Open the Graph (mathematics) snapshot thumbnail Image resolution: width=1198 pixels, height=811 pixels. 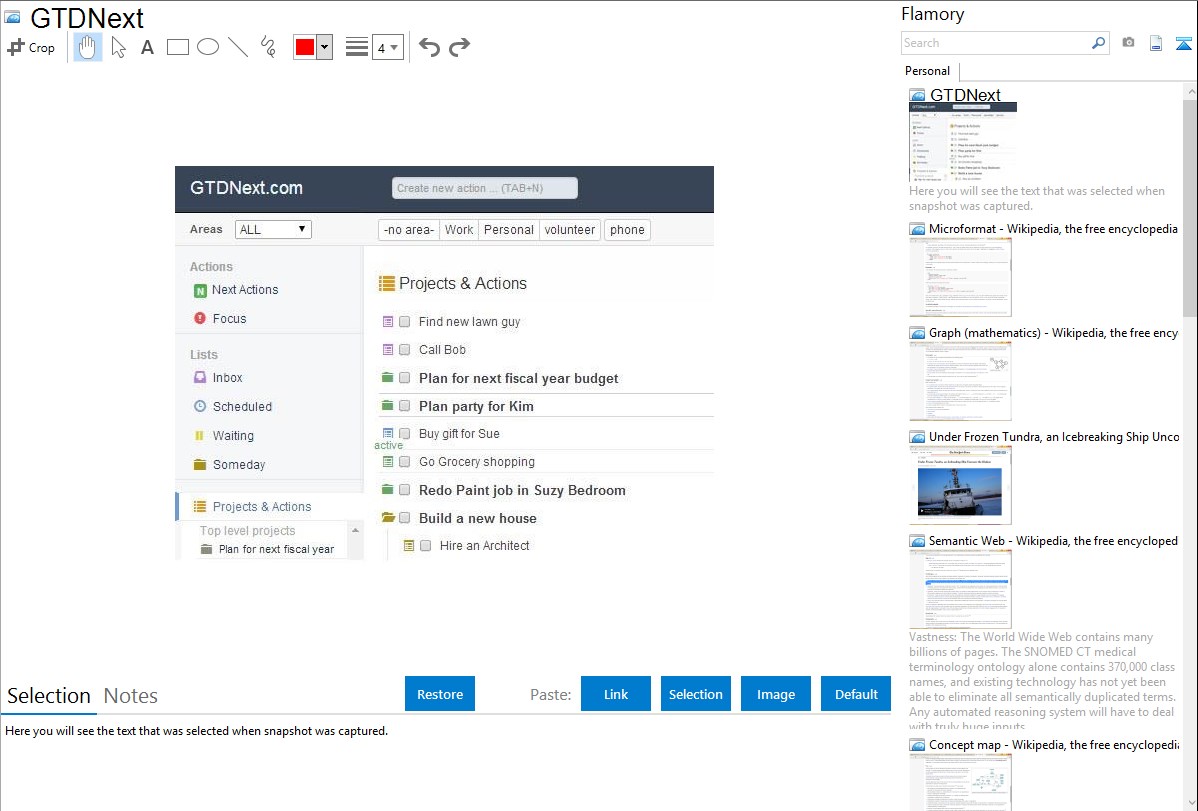(960, 381)
